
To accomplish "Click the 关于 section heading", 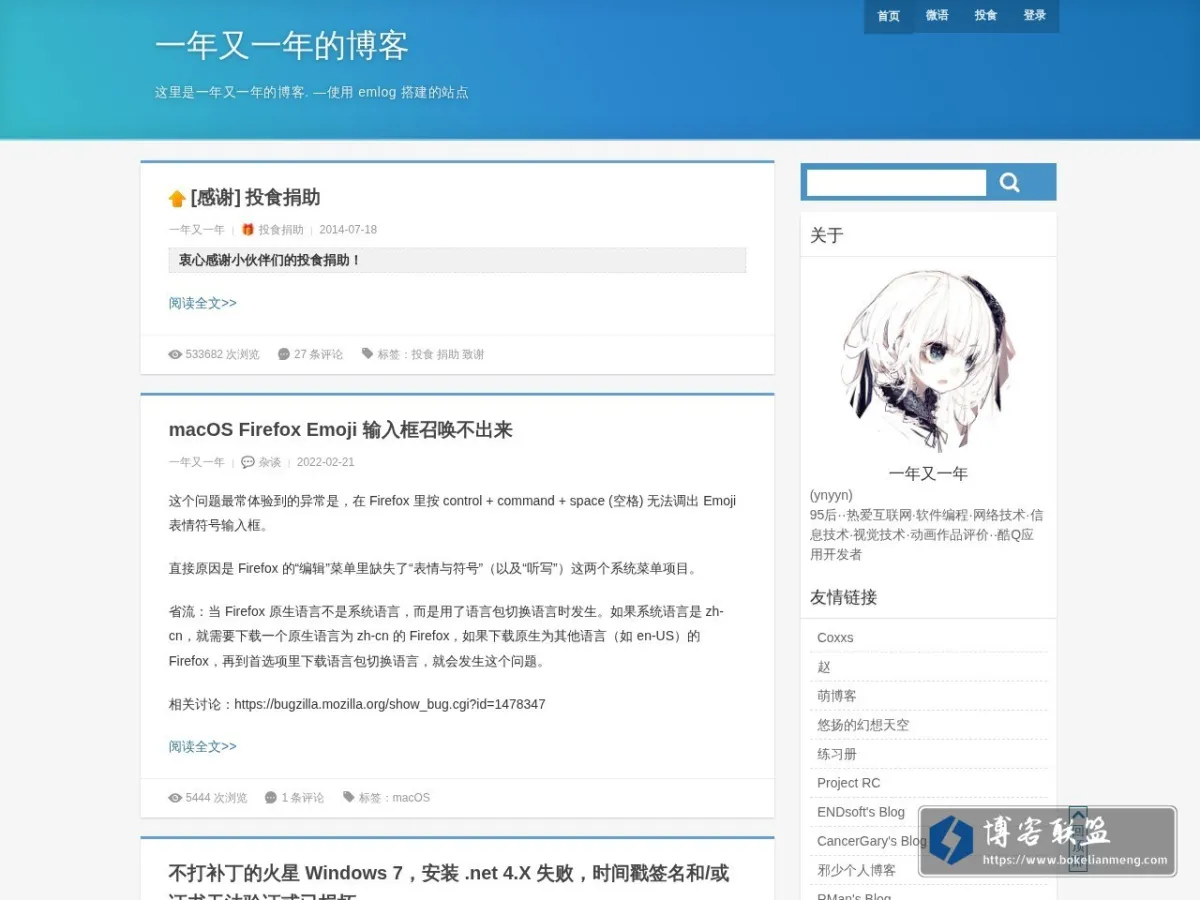I will (x=827, y=236).
